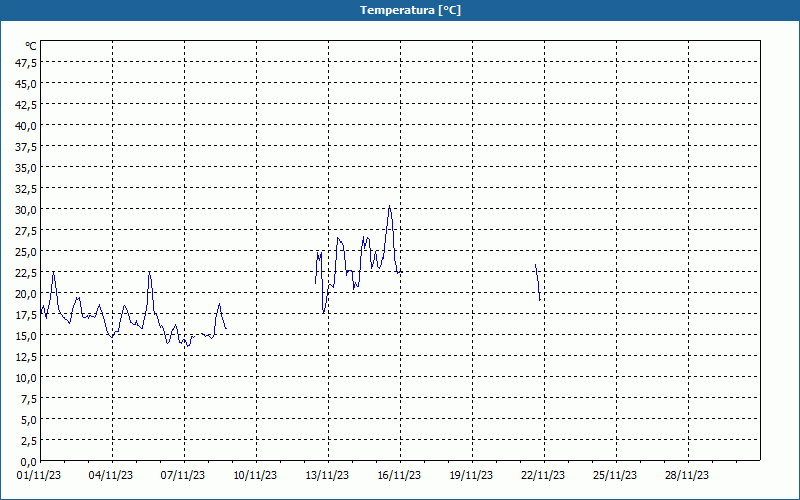Click the °C unit label on axis
This screenshot has height=500, width=800.
(31, 46)
